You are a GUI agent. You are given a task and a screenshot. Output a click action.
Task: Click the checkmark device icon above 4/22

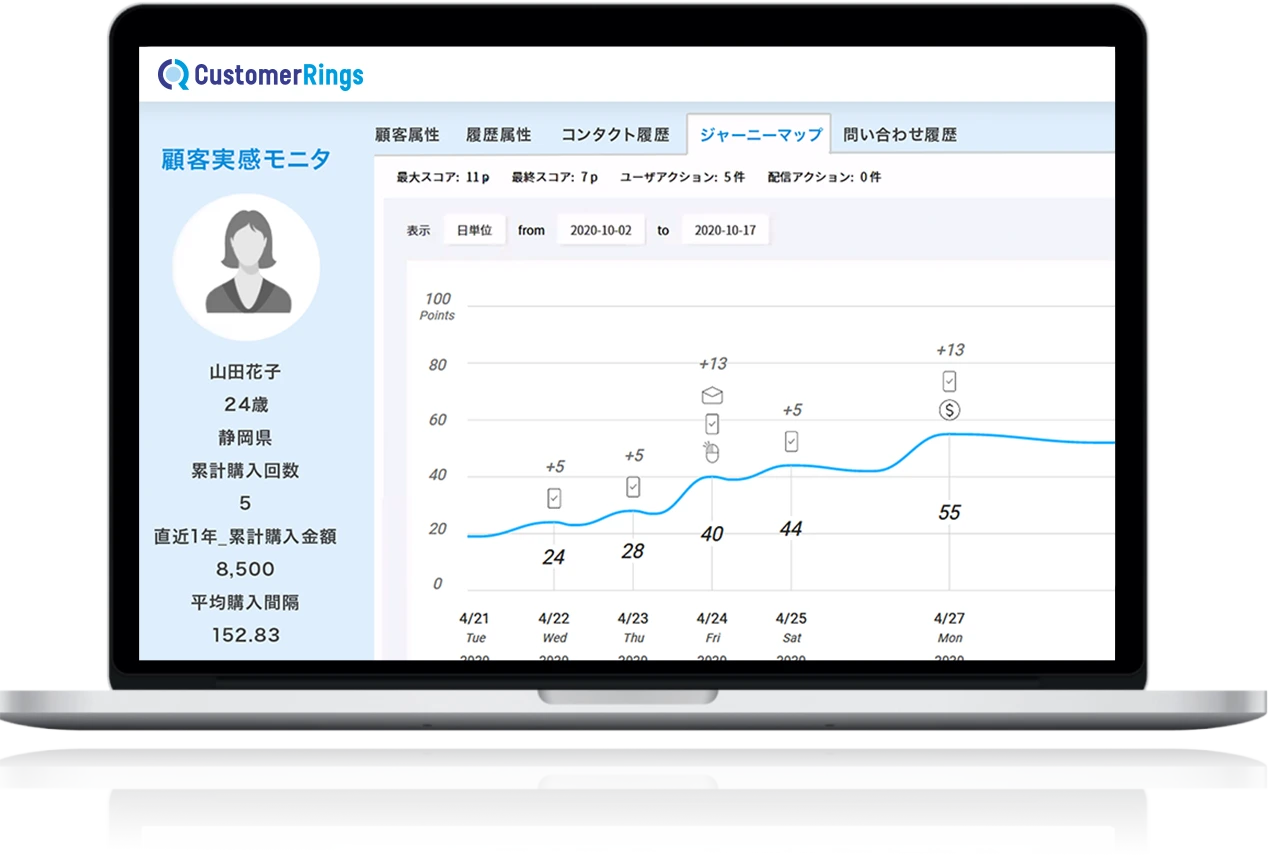click(x=554, y=497)
